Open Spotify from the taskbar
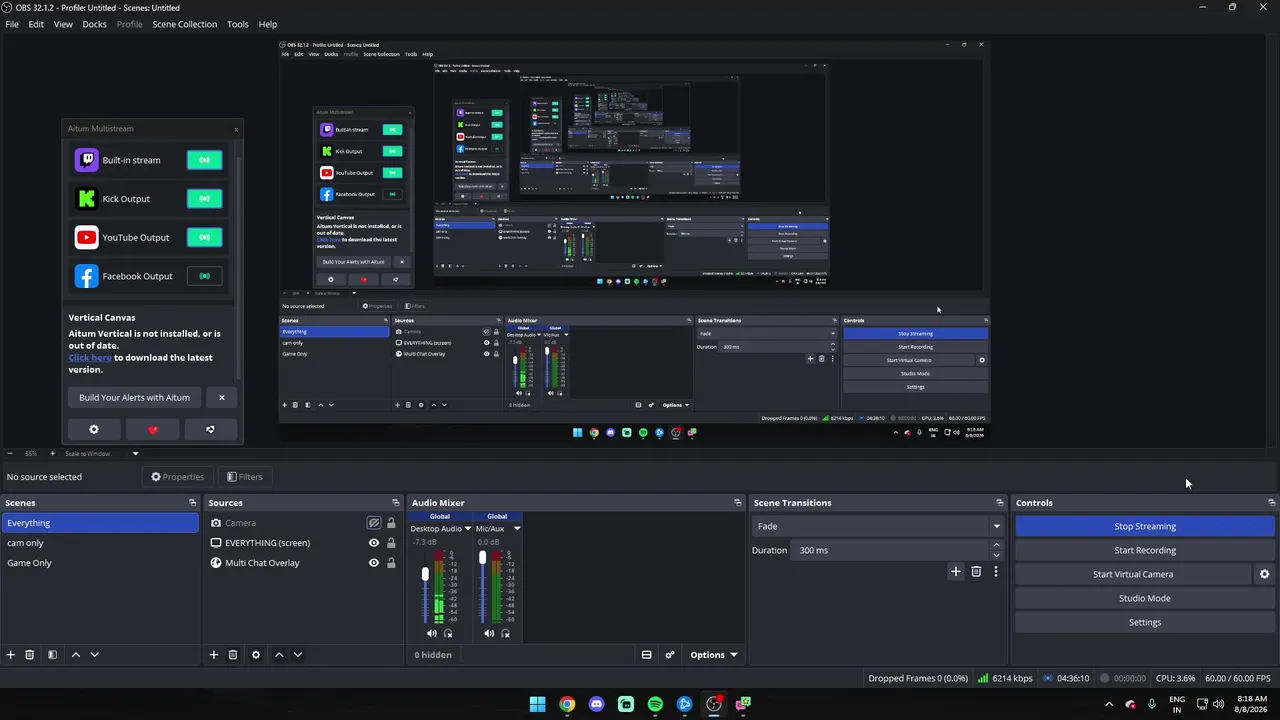1280x720 pixels. coord(655,704)
